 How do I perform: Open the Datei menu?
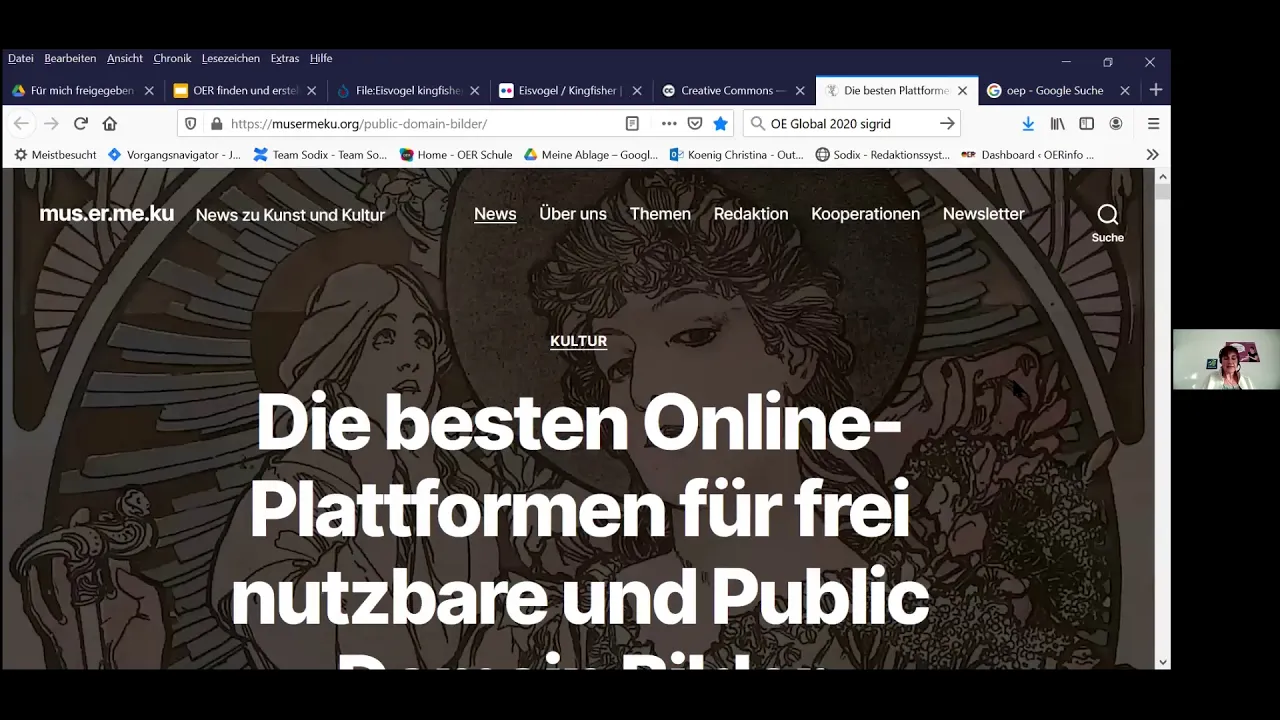[x=20, y=58]
